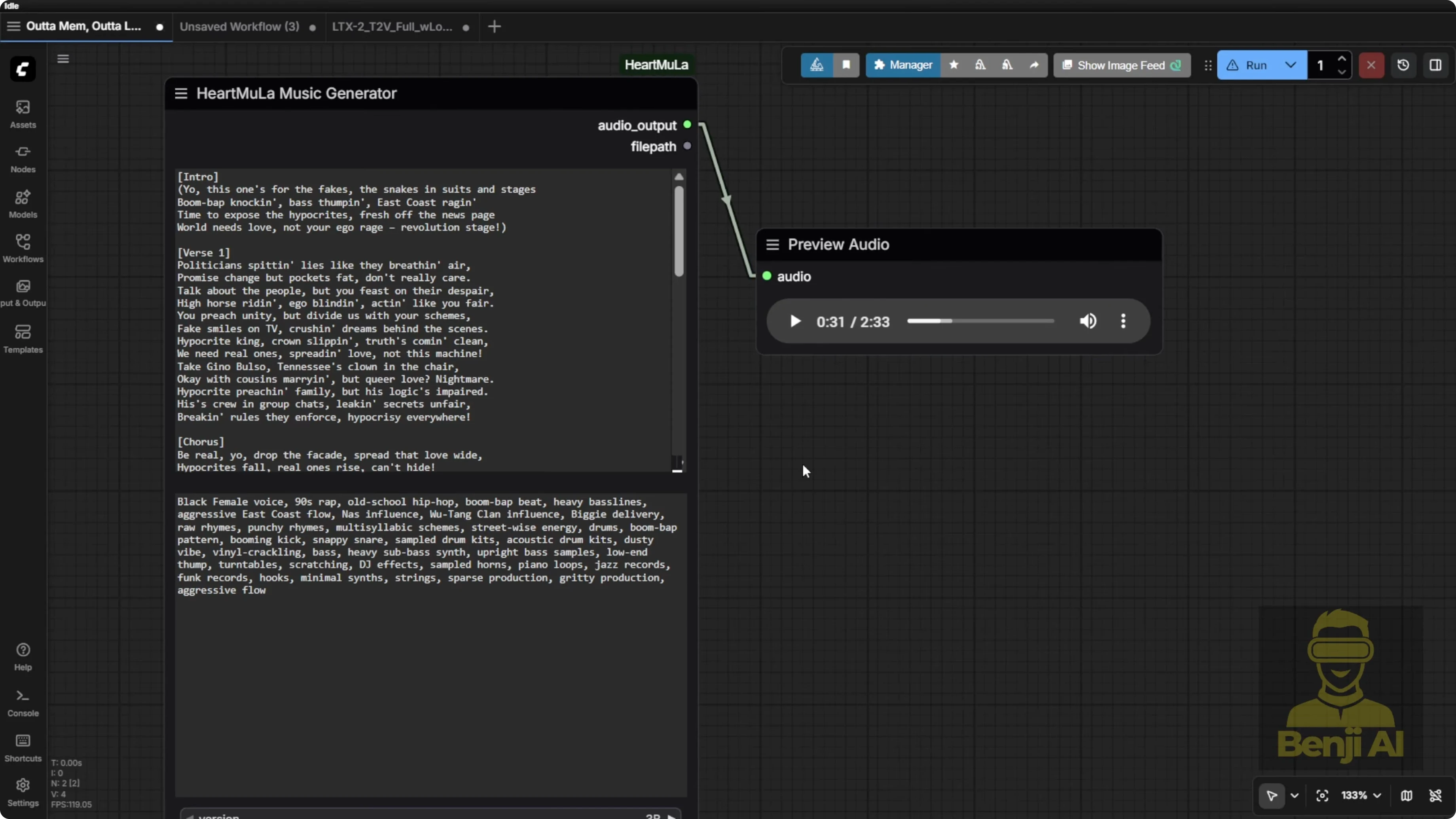Open the Manager button
Screen dimensions: 1456x819
902,65
